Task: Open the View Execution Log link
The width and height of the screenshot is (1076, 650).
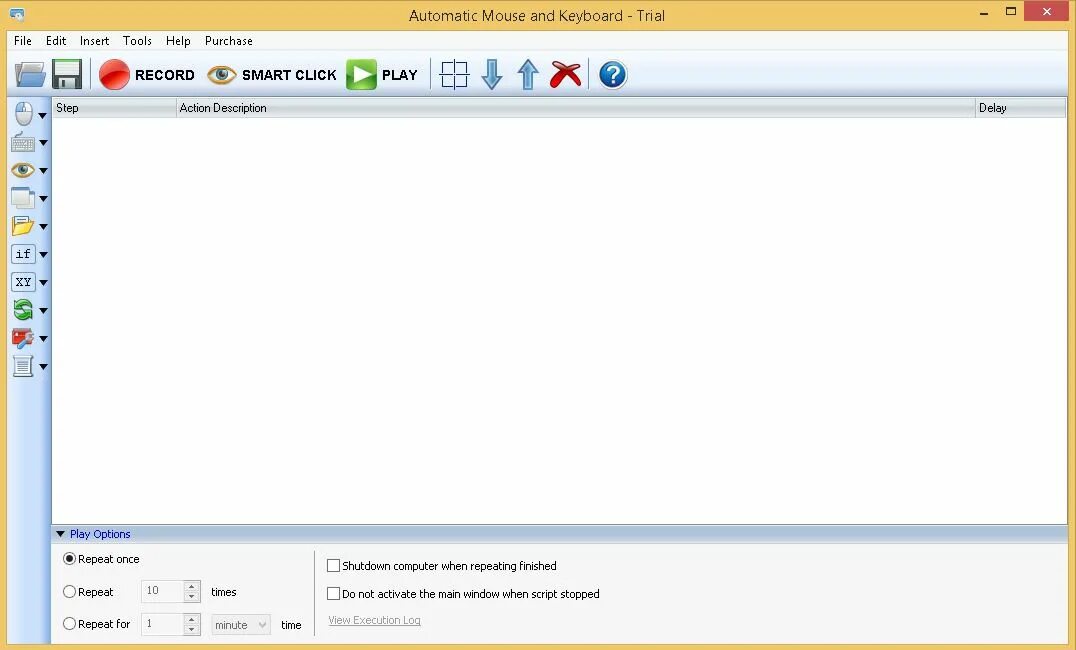Action: [x=374, y=620]
